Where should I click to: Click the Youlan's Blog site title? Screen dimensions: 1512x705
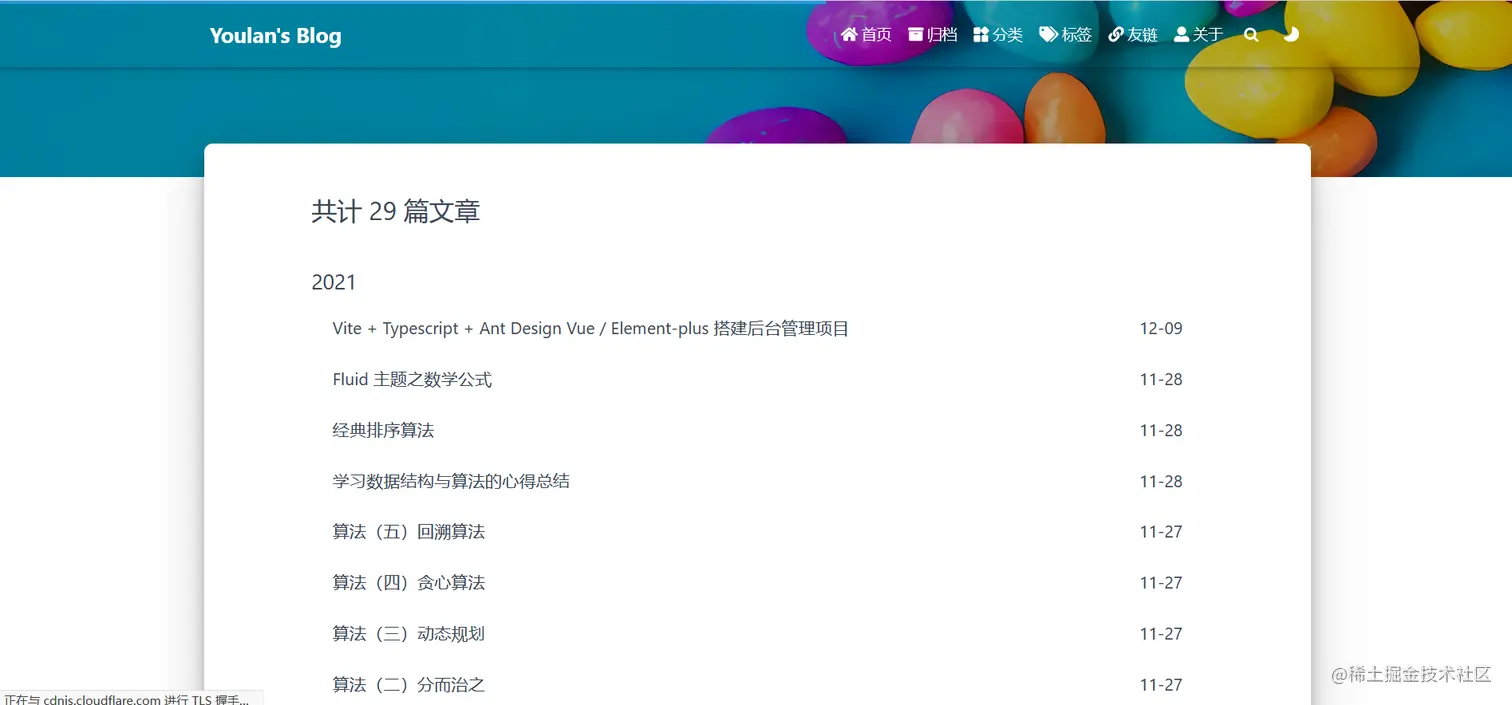tap(275, 35)
